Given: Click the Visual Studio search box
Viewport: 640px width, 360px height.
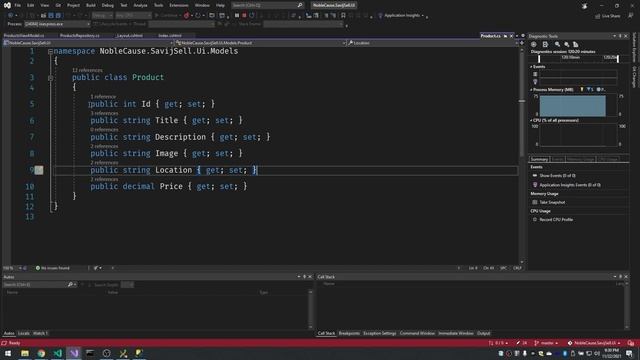Looking at the screenshot, I should click(267, 5).
